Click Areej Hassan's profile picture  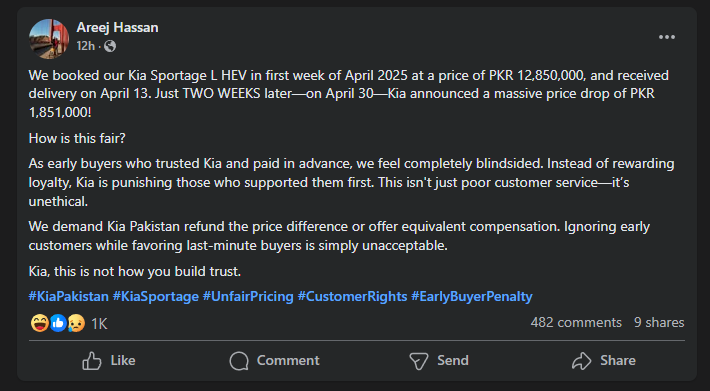(49, 39)
